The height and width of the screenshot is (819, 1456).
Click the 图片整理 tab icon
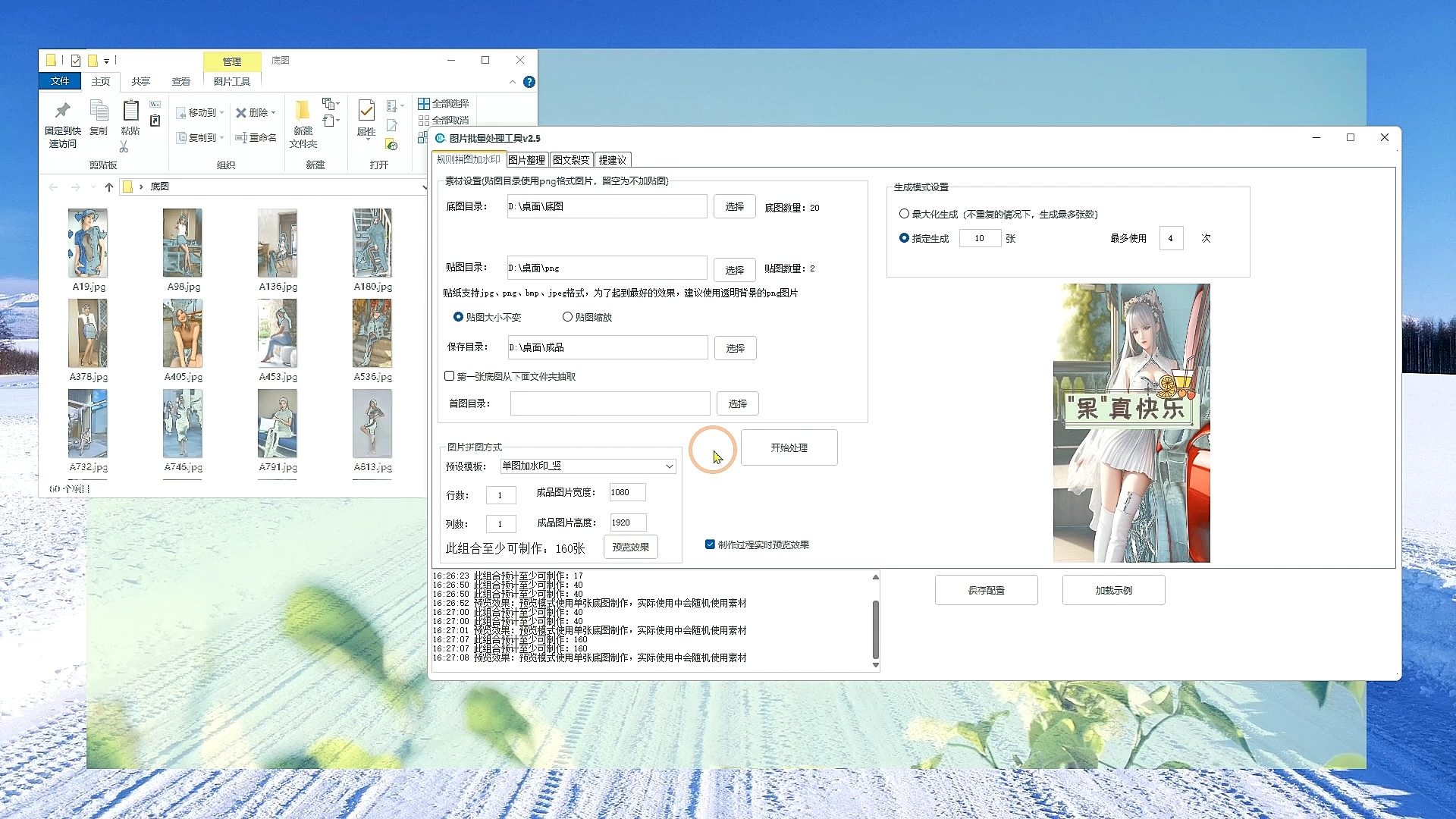pyautogui.click(x=525, y=159)
